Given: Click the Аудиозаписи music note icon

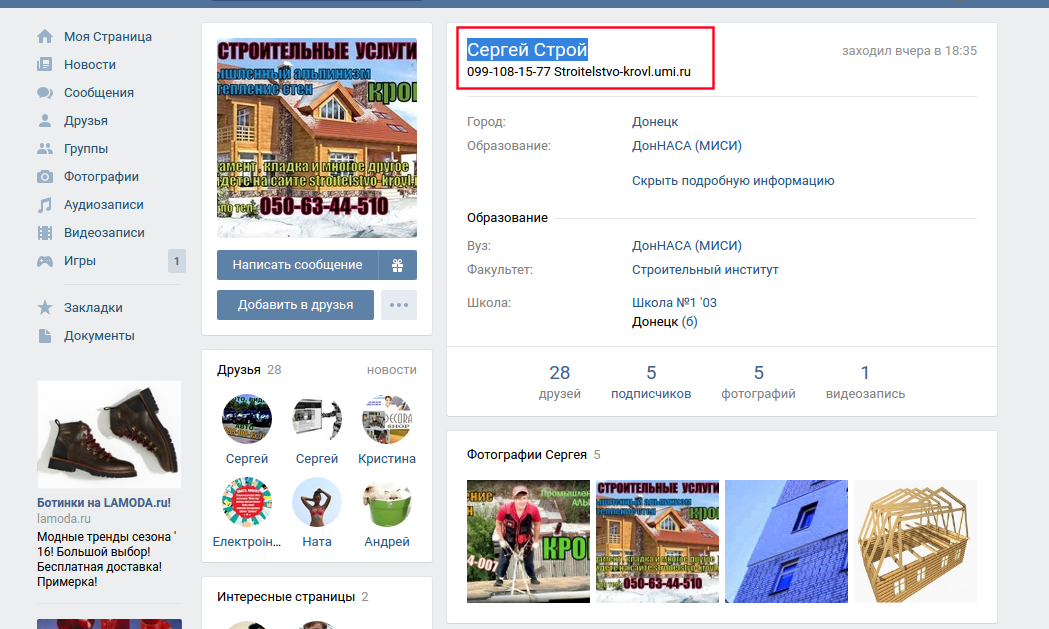Looking at the screenshot, I should pos(45,205).
